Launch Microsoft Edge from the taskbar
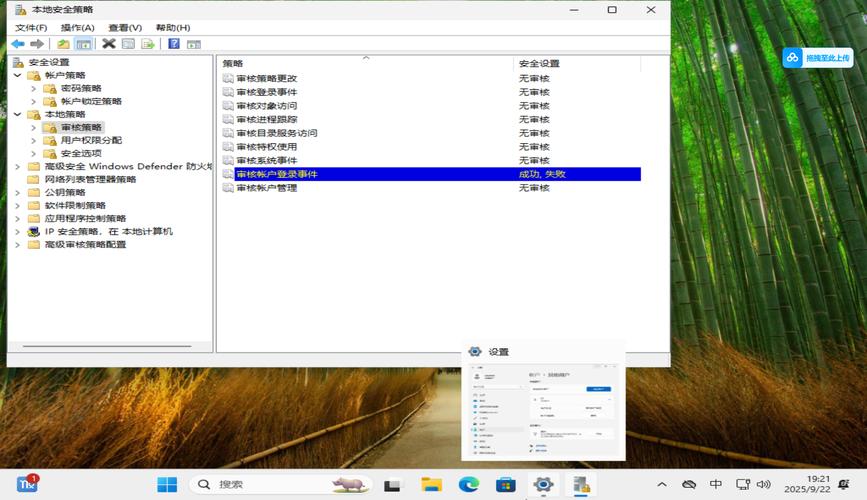Screen dimensions: 867x500 pos(469,485)
